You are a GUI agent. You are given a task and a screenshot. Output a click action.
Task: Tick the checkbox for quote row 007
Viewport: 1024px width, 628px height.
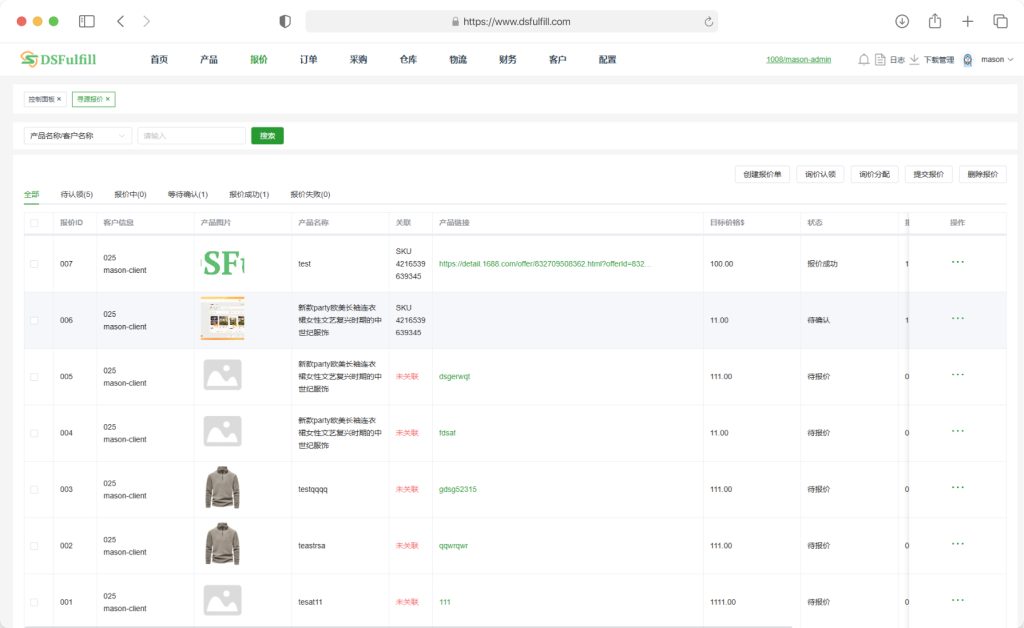tap(34, 264)
